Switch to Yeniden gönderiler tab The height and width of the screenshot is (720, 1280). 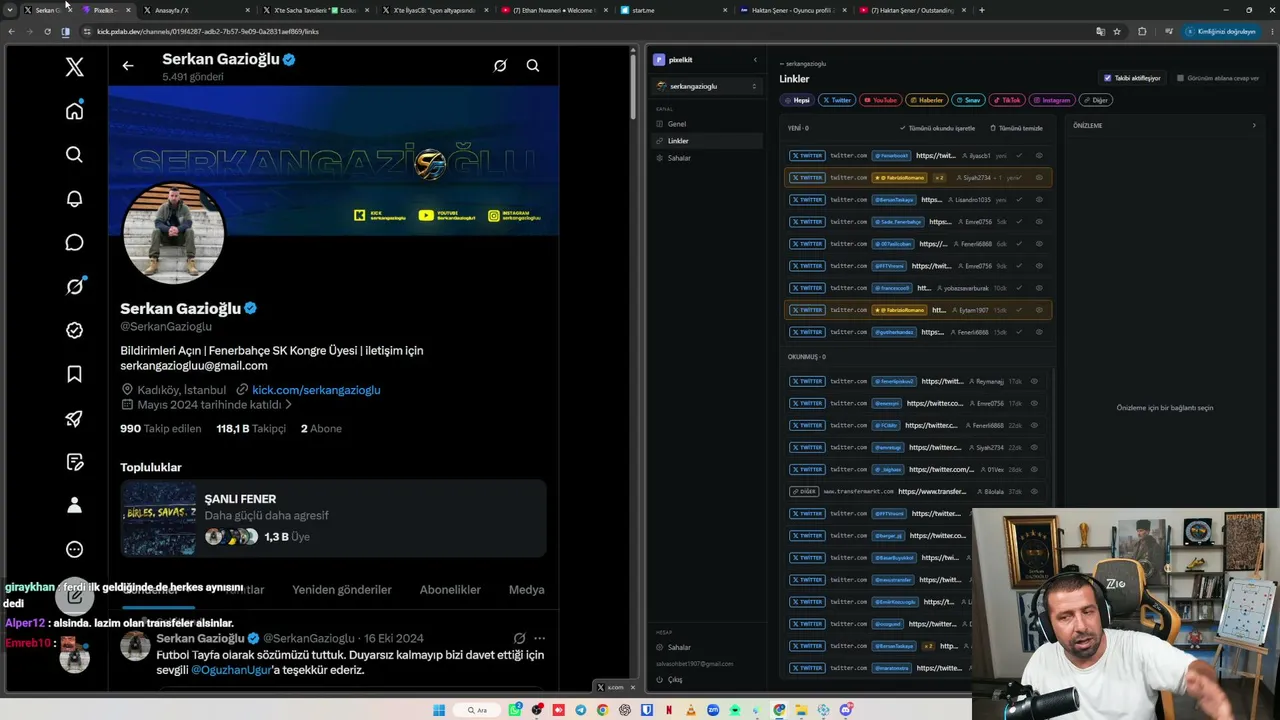click(342, 590)
